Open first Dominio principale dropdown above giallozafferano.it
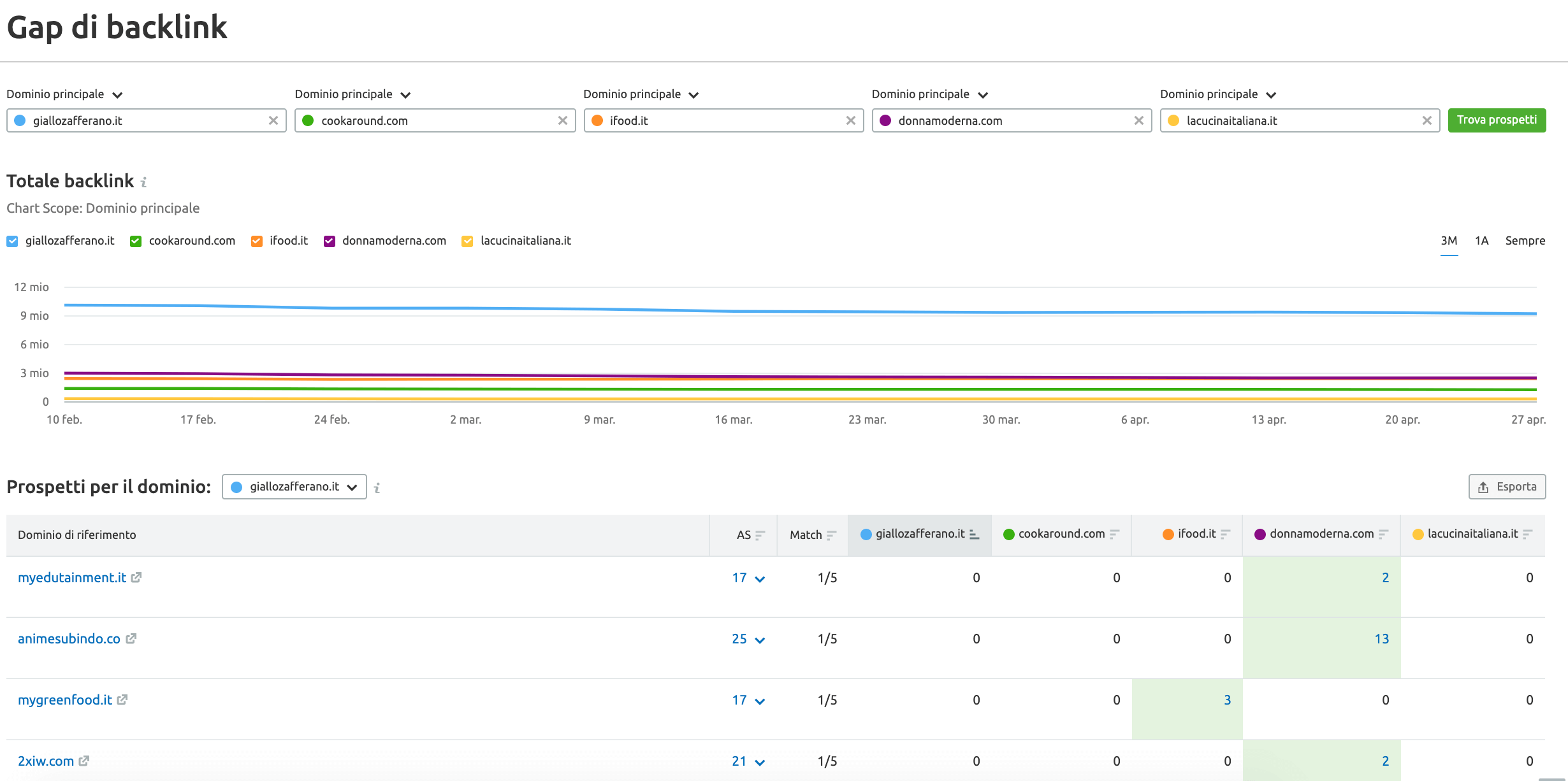 tap(64, 94)
